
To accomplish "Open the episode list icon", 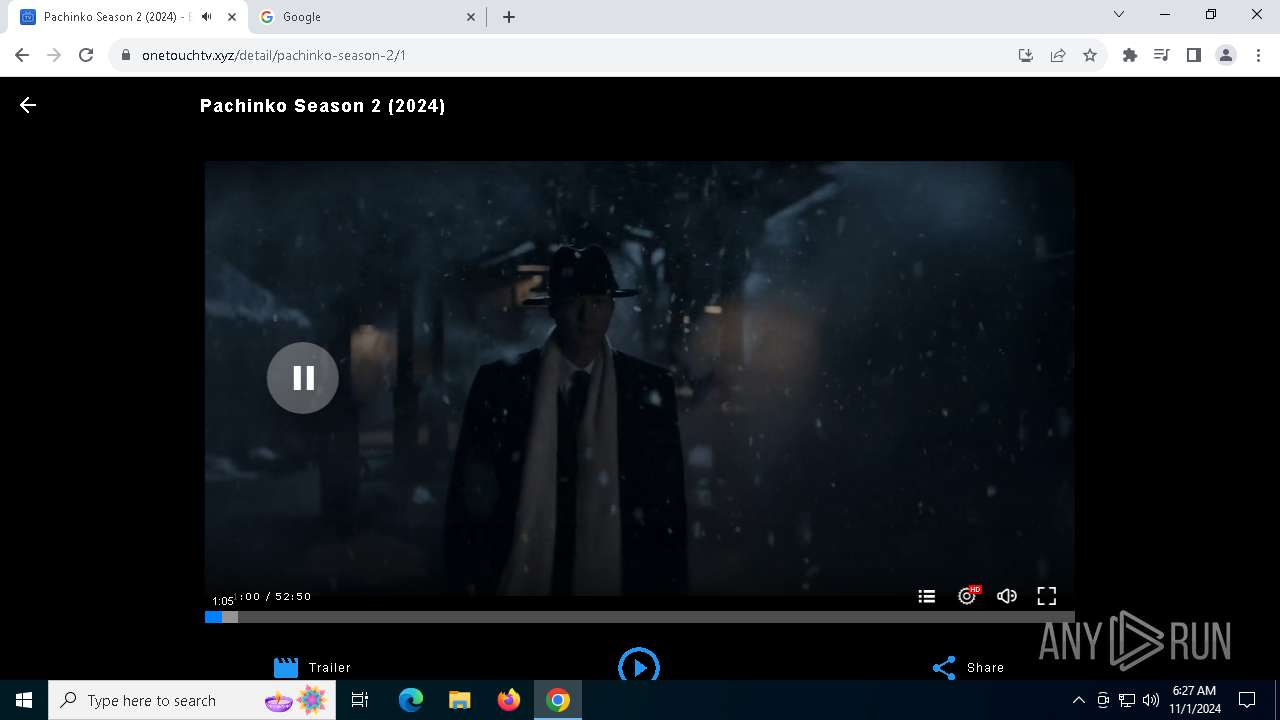I will 927,596.
